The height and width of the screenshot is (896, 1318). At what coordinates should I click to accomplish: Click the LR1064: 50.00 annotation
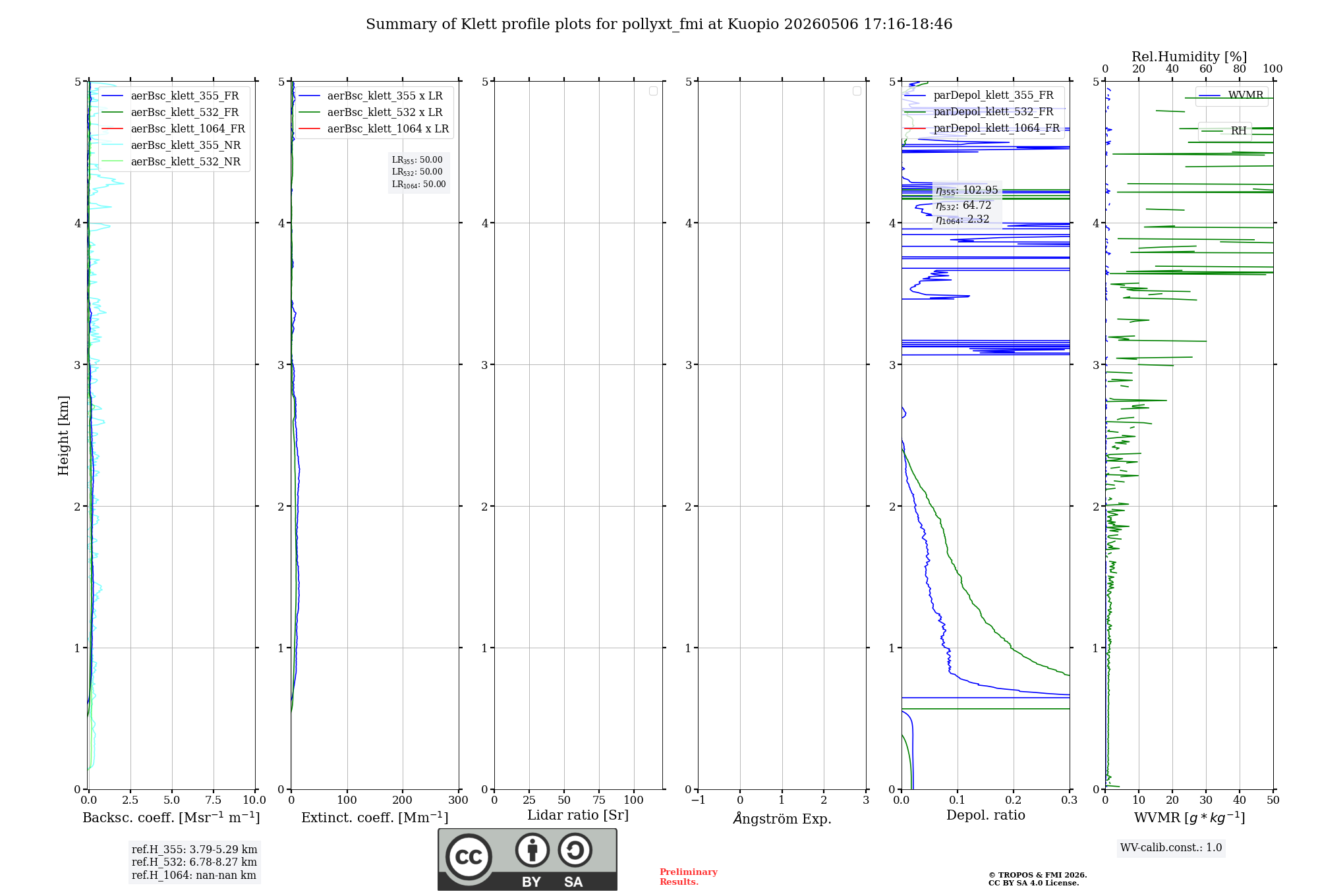419,184
